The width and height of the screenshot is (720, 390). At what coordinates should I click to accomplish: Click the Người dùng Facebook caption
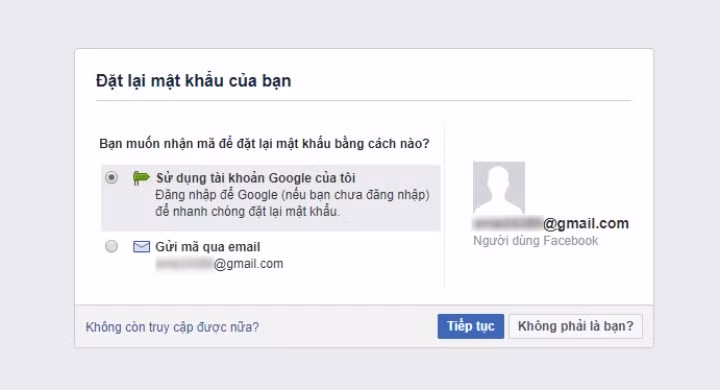[535, 241]
